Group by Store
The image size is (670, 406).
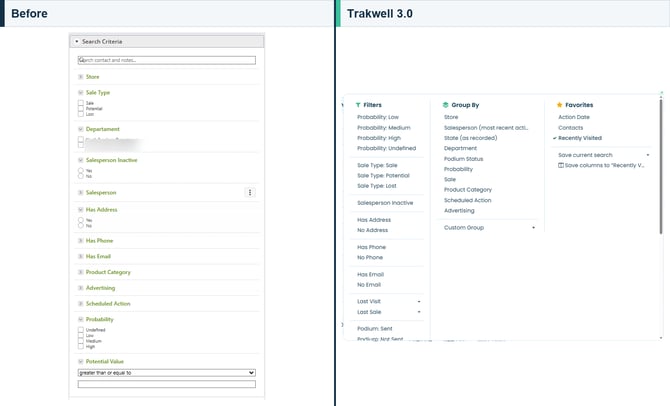point(451,117)
